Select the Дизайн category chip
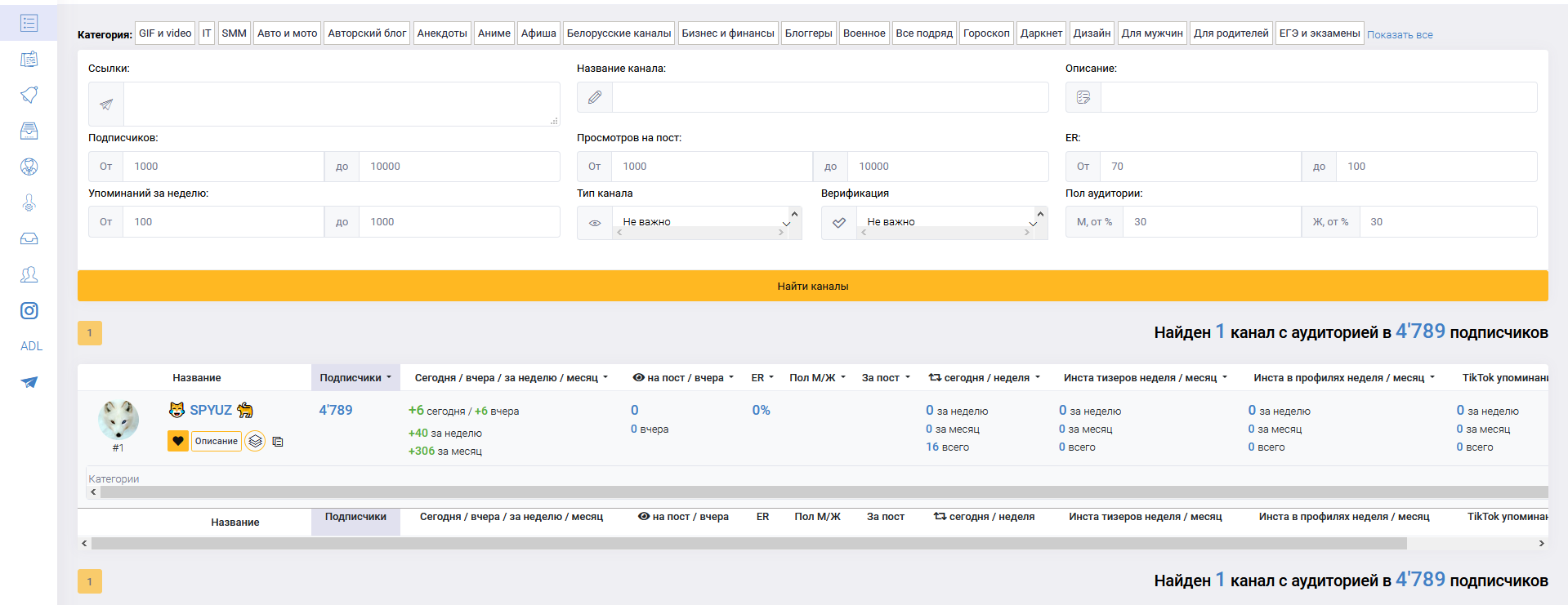This screenshot has width=1568, height=605. [1092, 33]
